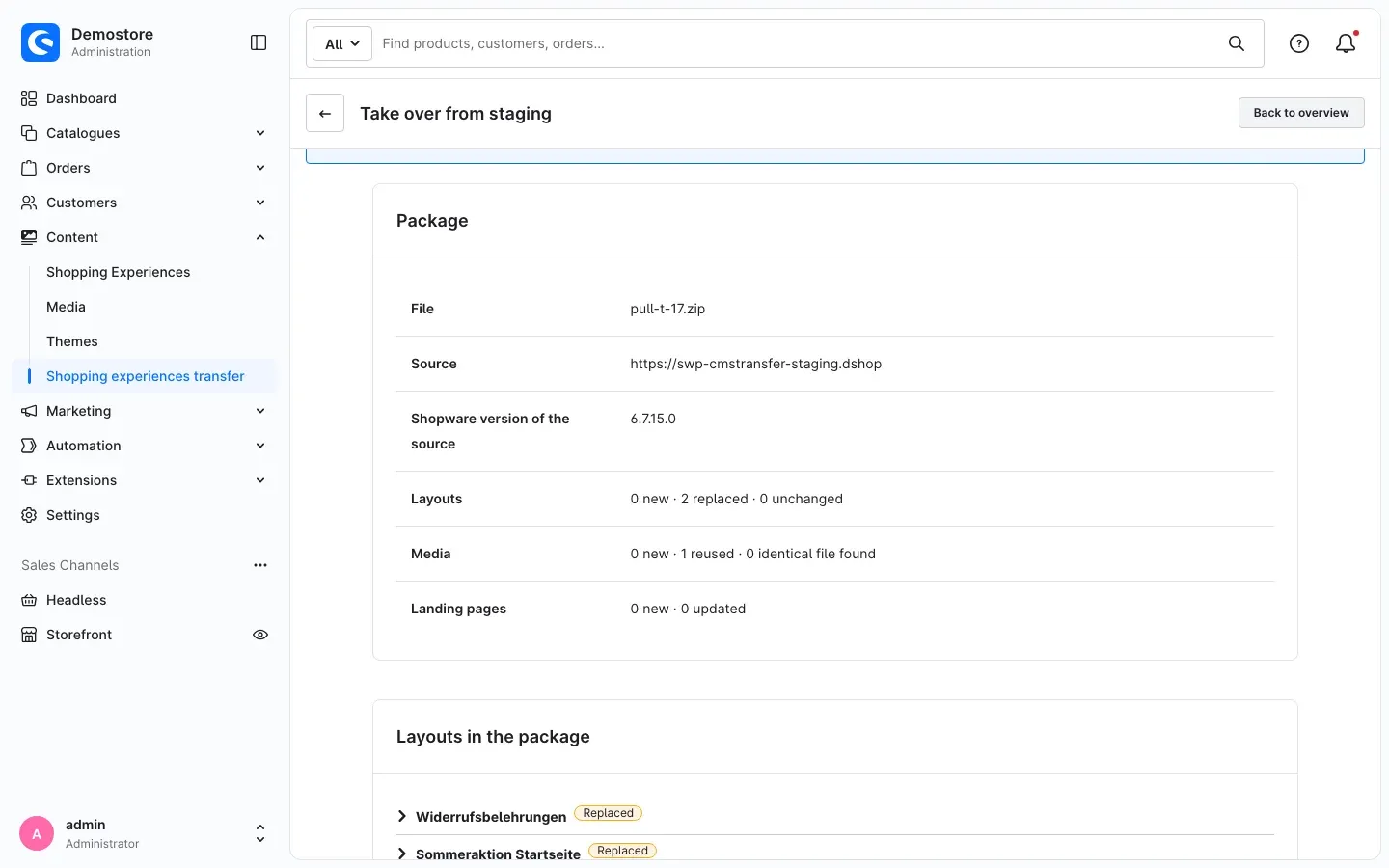
Task: Open Shopping Experiences in sidebar
Action: [x=119, y=272]
